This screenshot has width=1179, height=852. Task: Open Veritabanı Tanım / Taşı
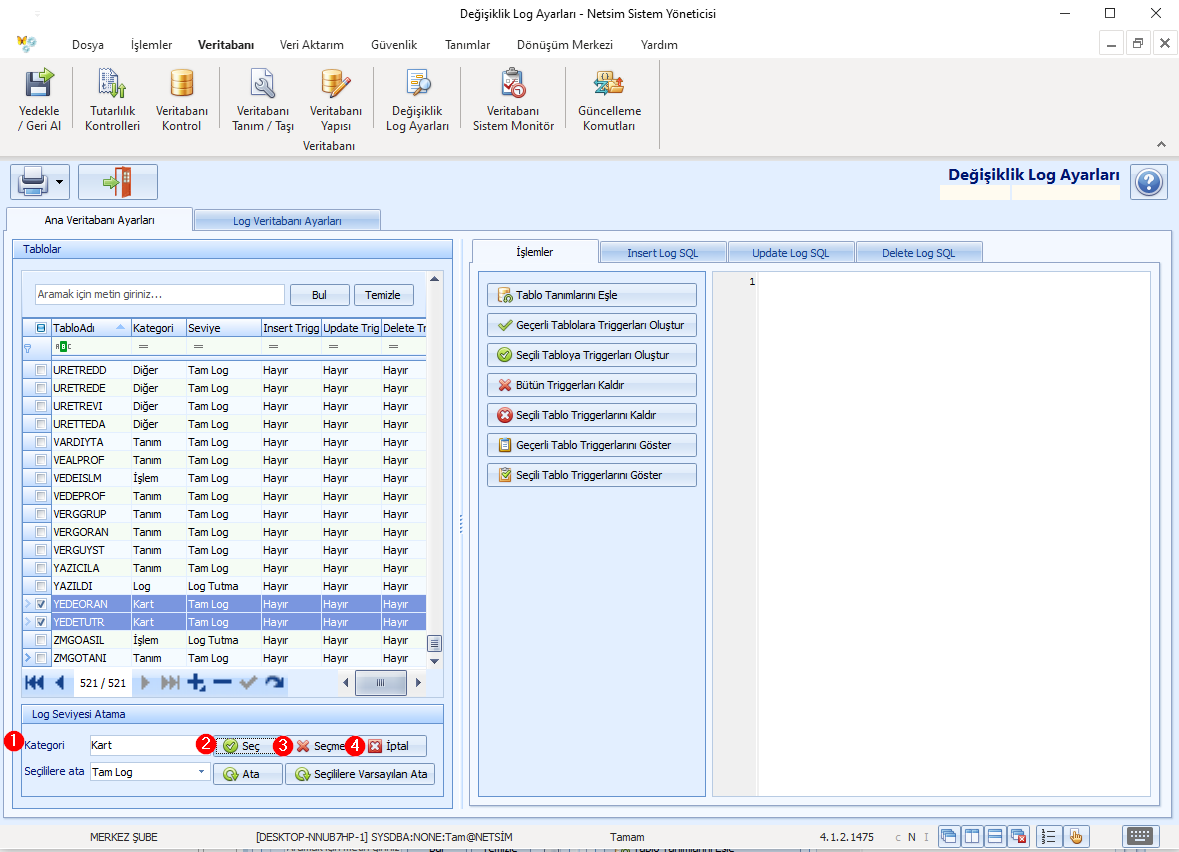pos(262,100)
